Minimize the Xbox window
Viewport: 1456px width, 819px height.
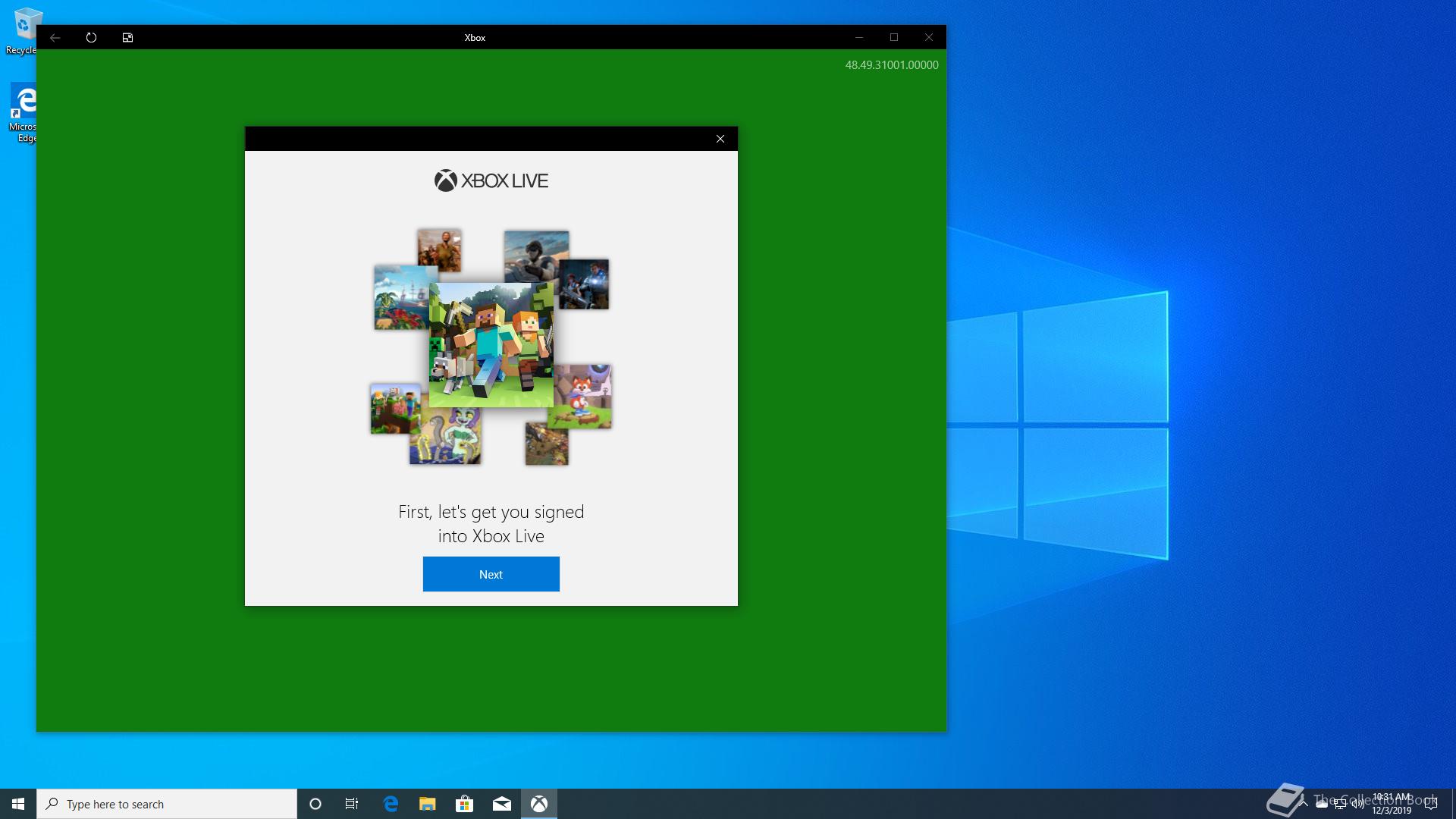[859, 37]
